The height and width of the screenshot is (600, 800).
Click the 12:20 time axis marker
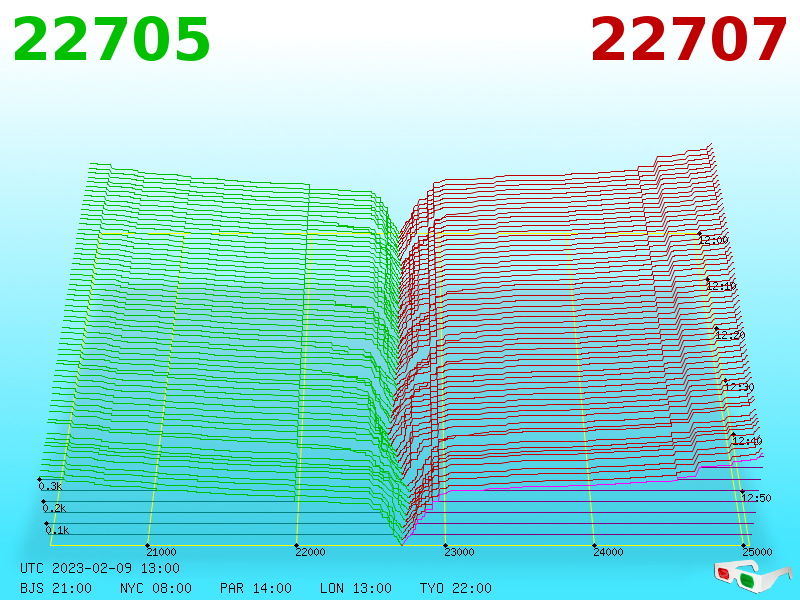click(730, 335)
